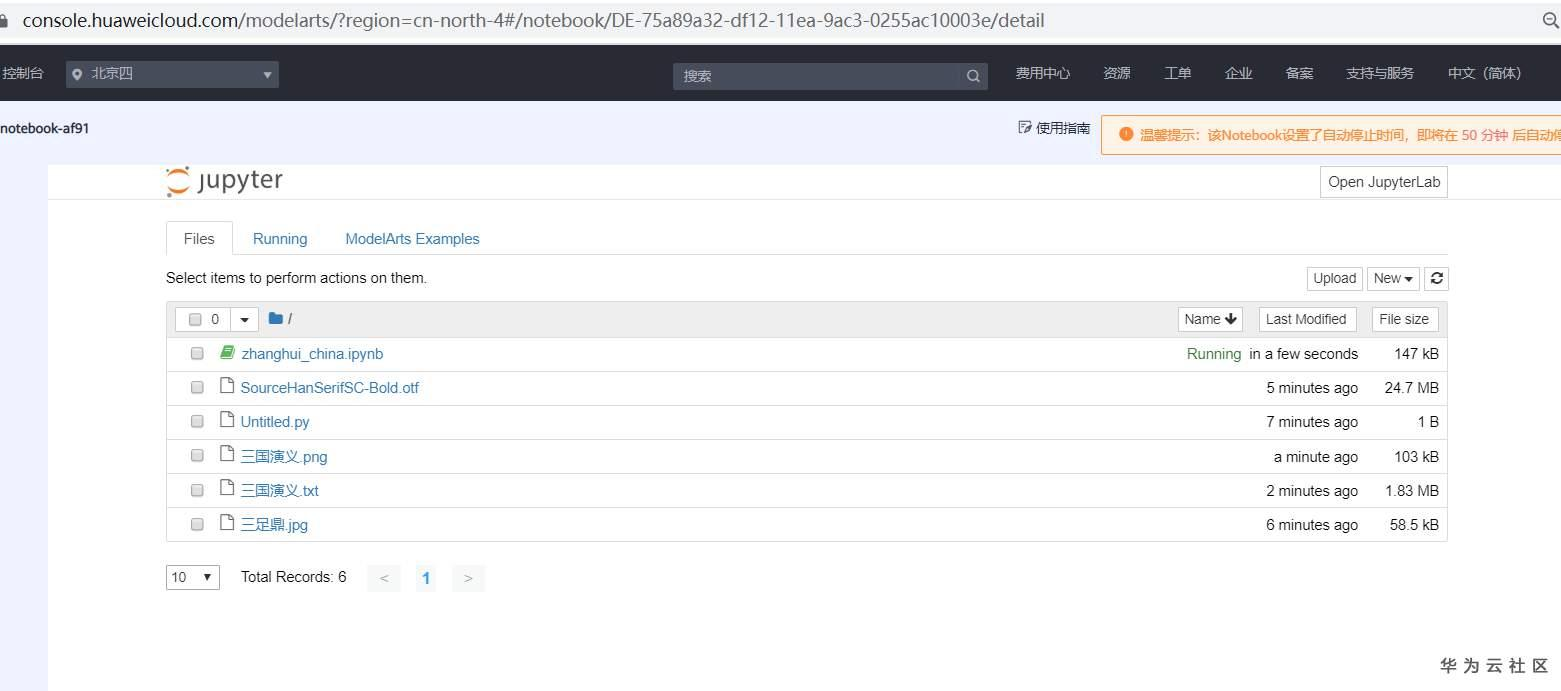Switch to the Running tab
1561x691 pixels.
280,238
